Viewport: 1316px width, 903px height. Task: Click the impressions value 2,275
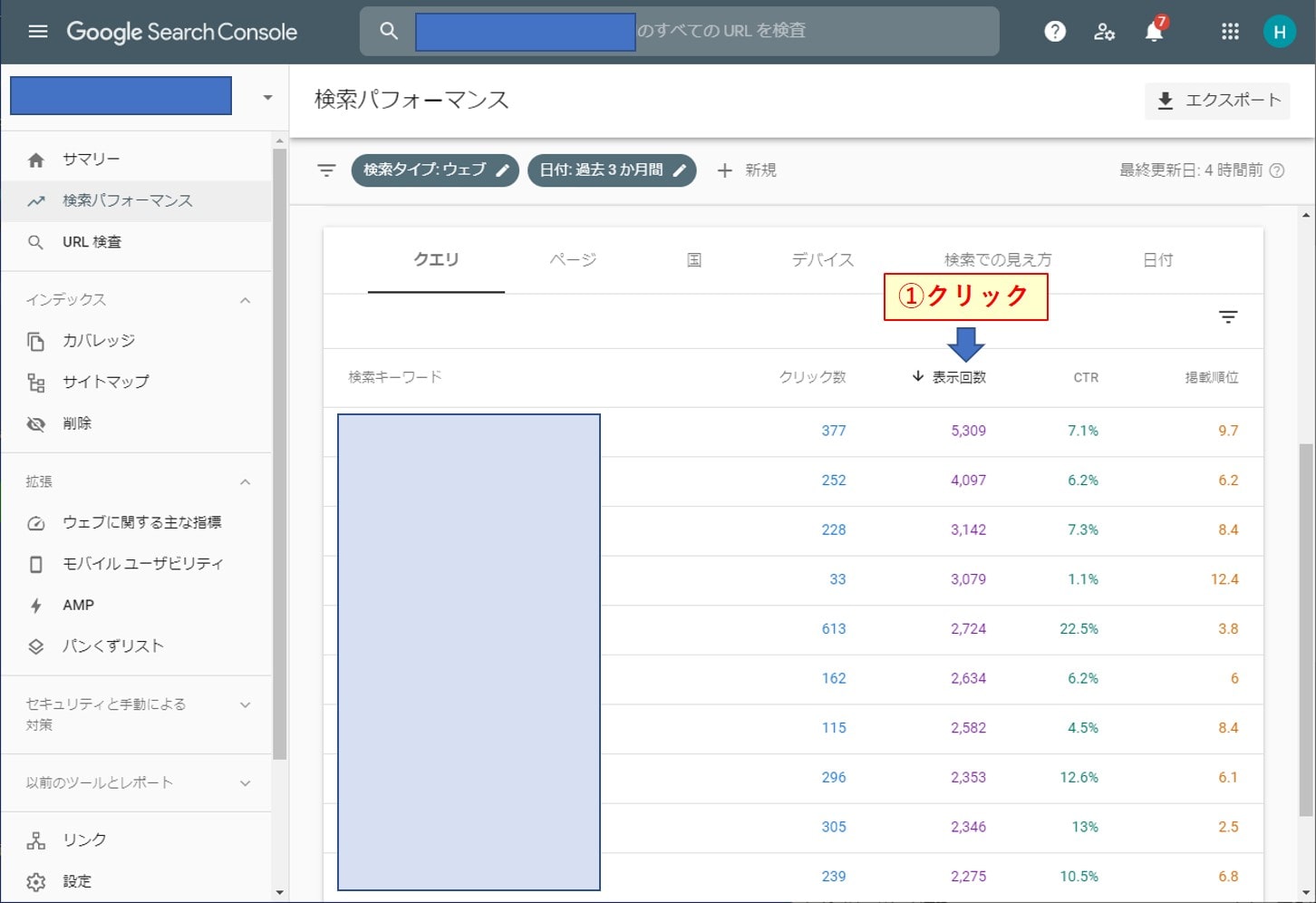(968, 877)
